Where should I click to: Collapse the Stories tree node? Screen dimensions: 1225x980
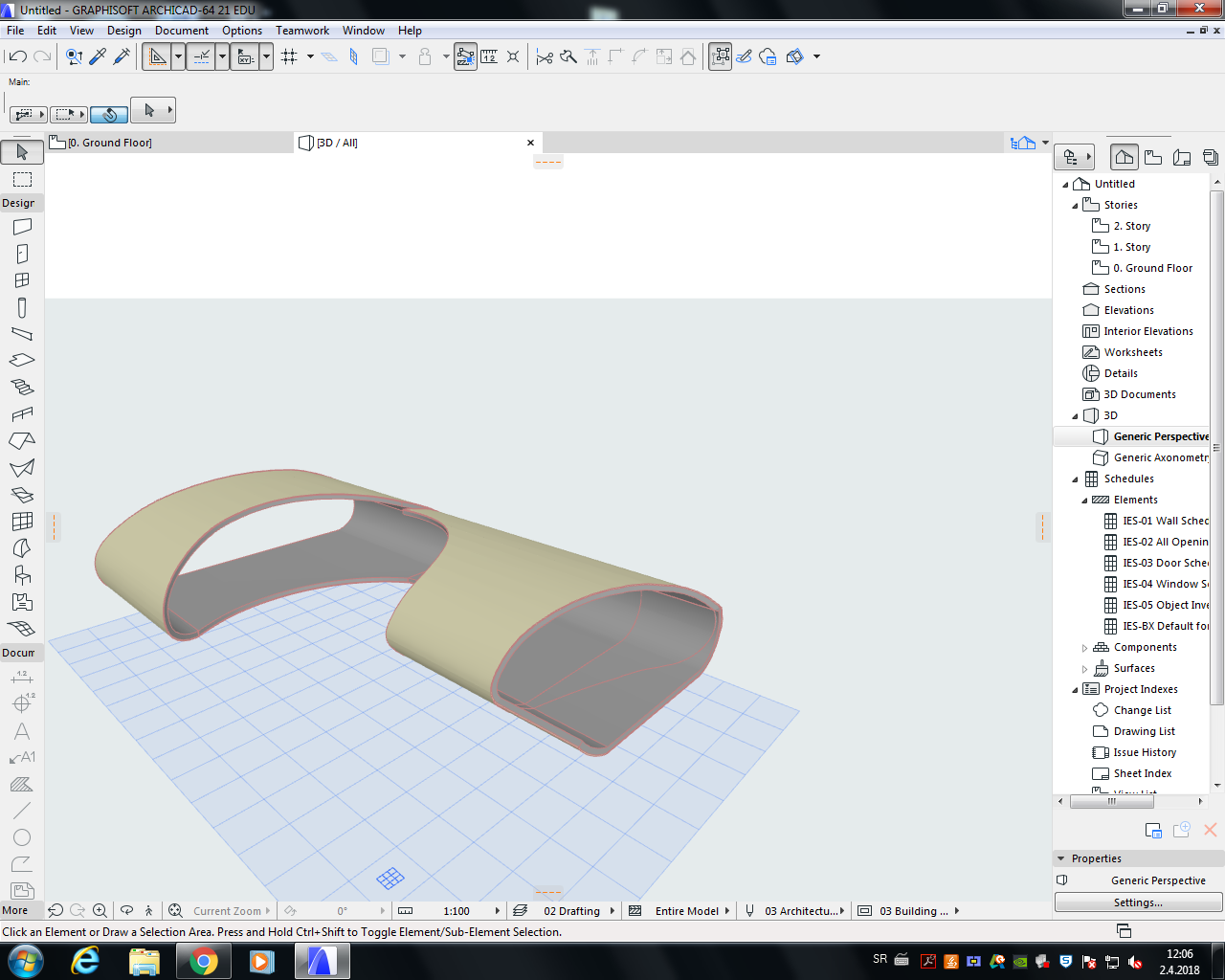pyautogui.click(x=1075, y=206)
